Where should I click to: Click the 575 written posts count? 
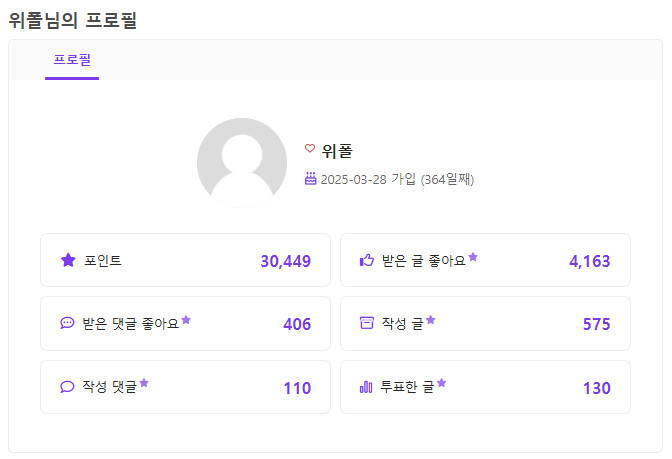click(x=596, y=324)
